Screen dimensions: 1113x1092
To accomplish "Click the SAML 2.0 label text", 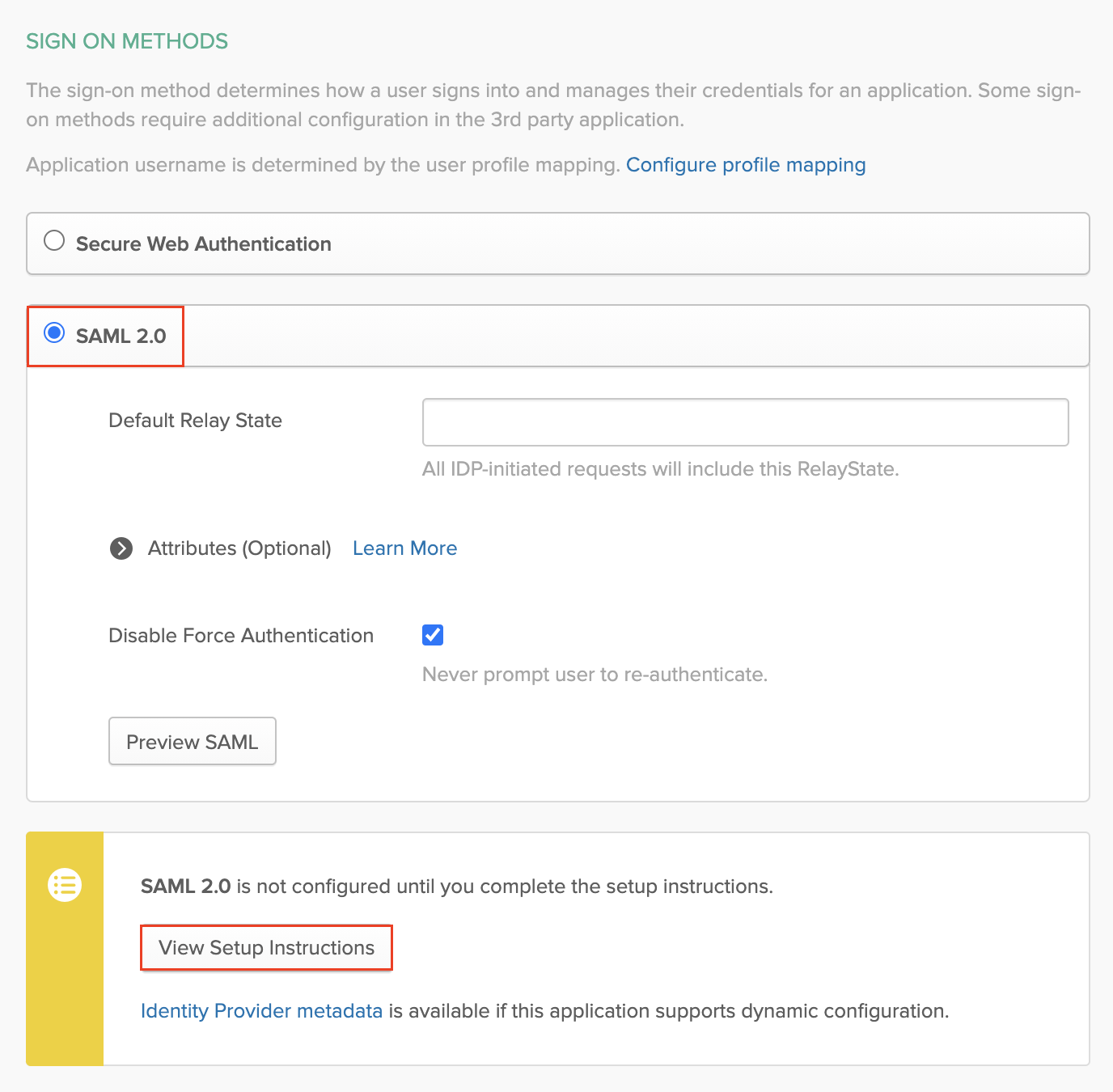I will [115, 336].
